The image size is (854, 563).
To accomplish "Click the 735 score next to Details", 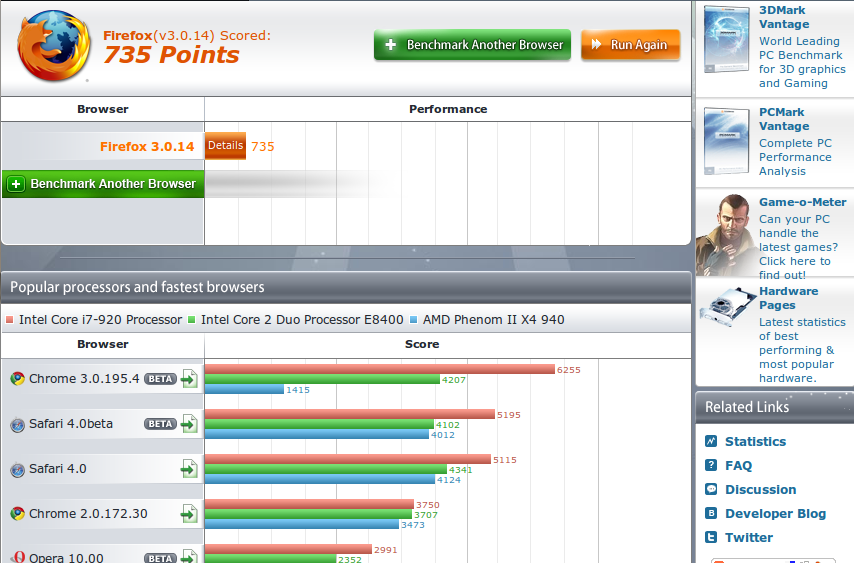I will [263, 146].
